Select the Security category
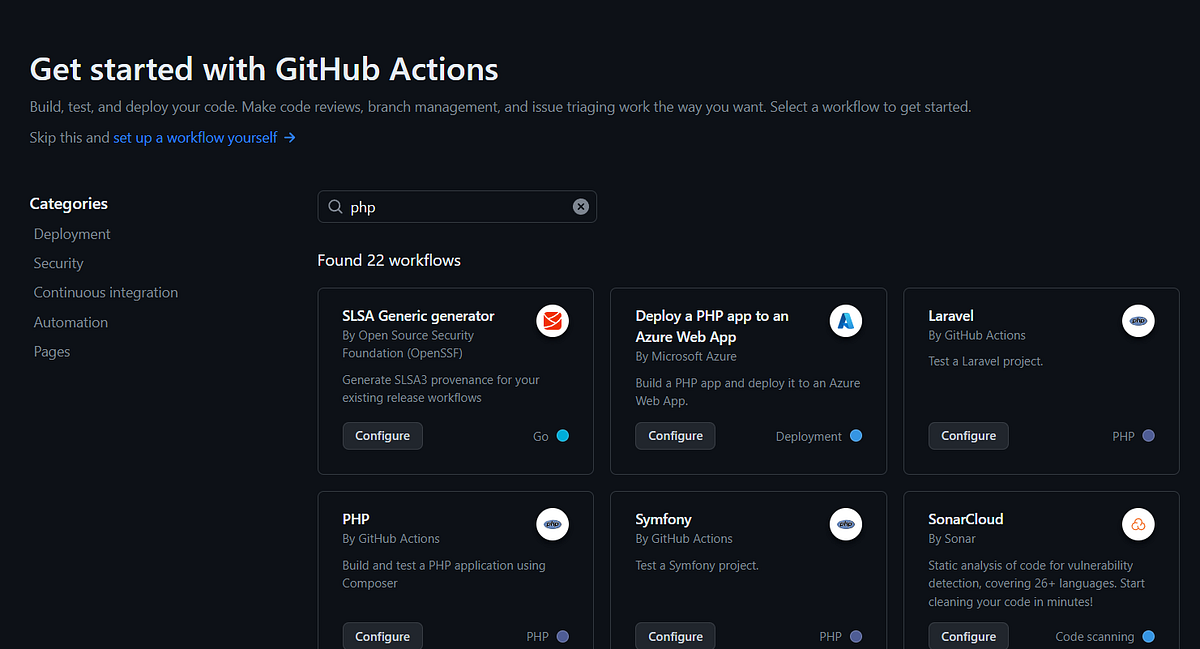Viewport: 1200px width, 649px height. click(58, 263)
